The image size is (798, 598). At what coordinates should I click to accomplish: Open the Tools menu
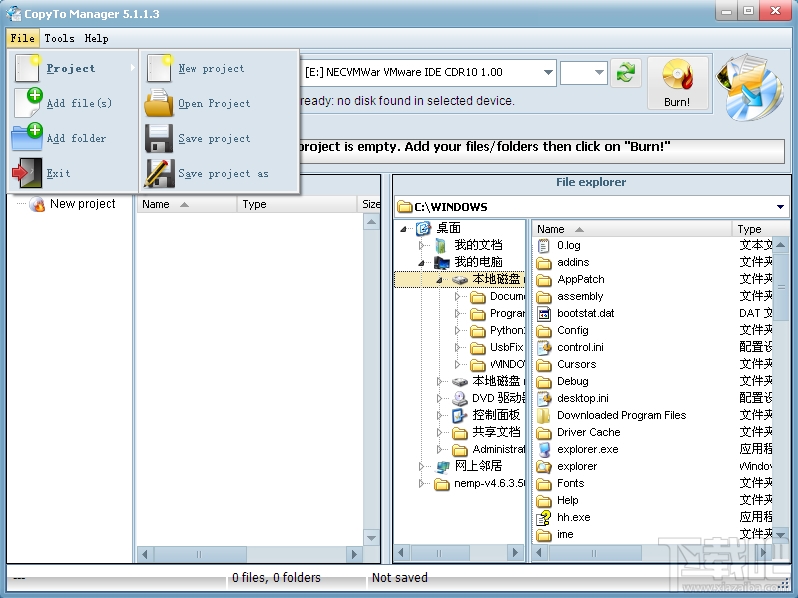click(x=59, y=38)
